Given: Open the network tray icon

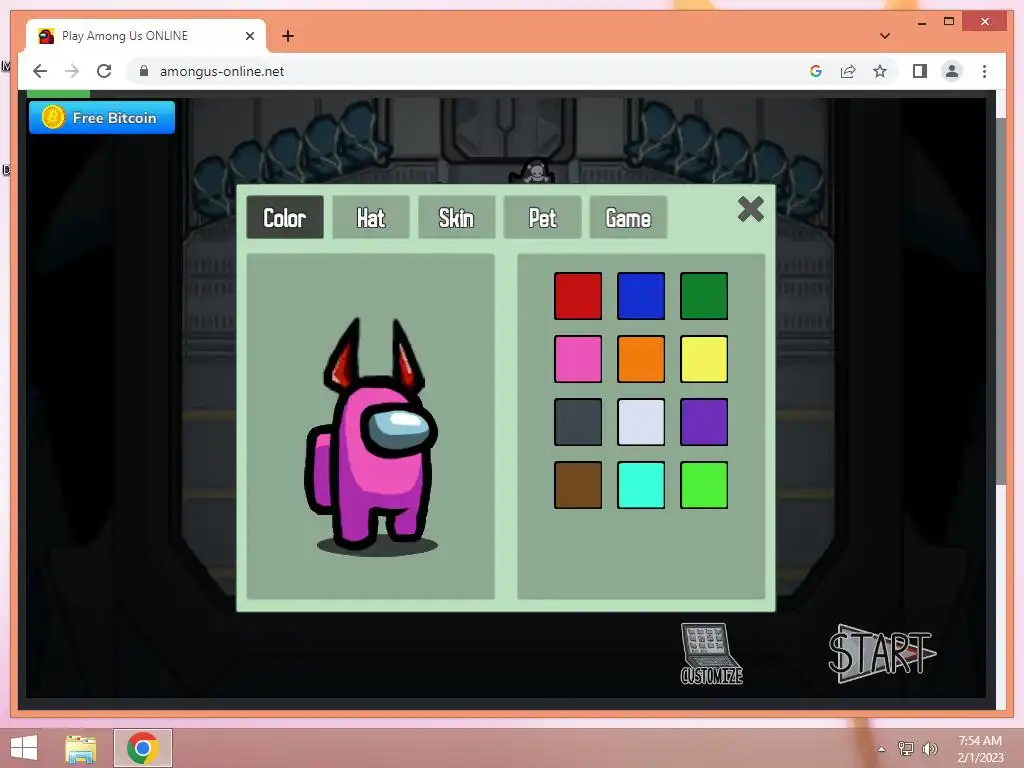Looking at the screenshot, I should point(906,748).
